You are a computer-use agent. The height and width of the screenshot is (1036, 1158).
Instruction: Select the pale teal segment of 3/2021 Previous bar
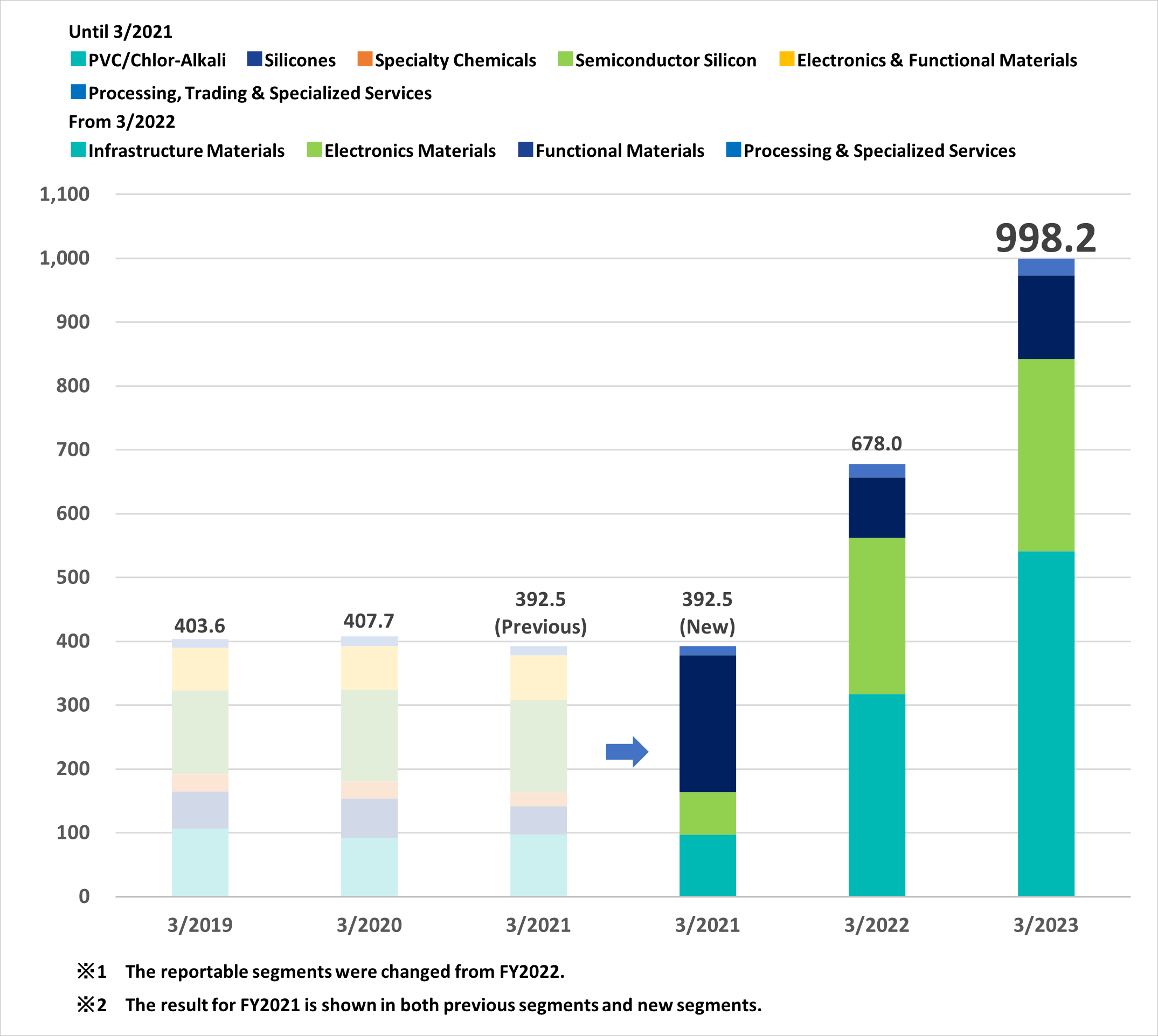(538, 866)
